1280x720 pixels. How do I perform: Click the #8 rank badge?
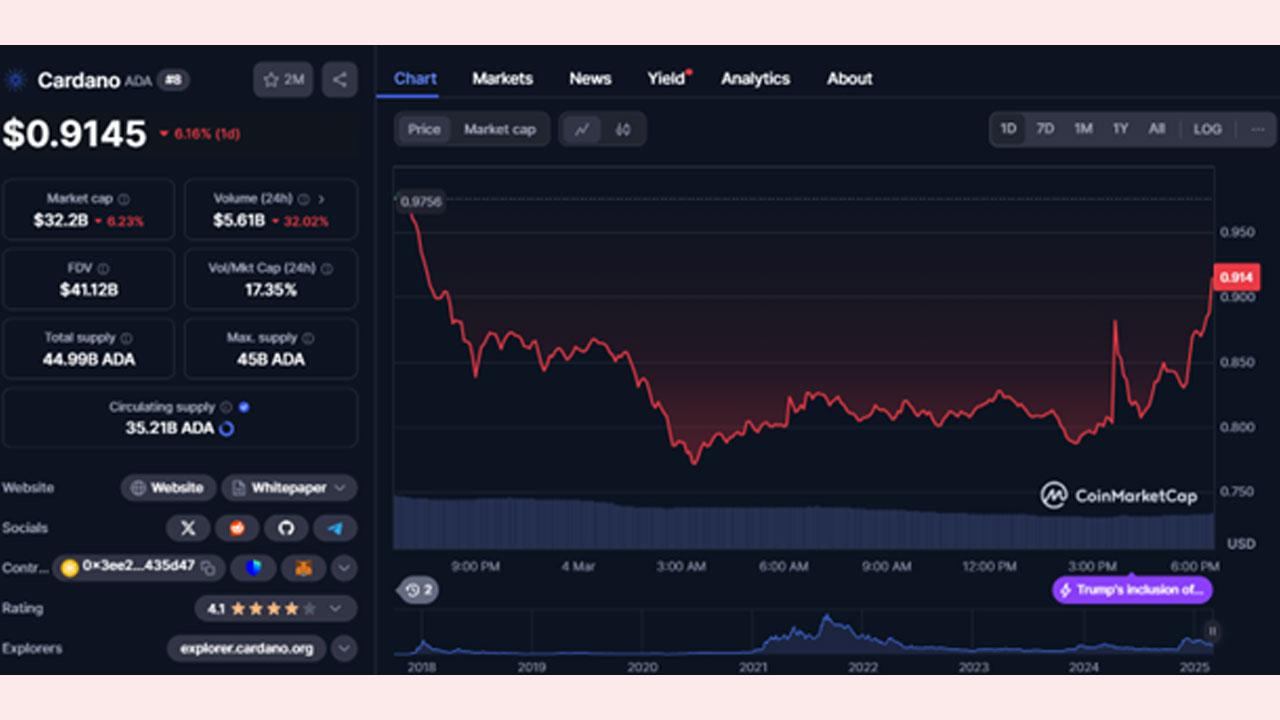pos(173,80)
